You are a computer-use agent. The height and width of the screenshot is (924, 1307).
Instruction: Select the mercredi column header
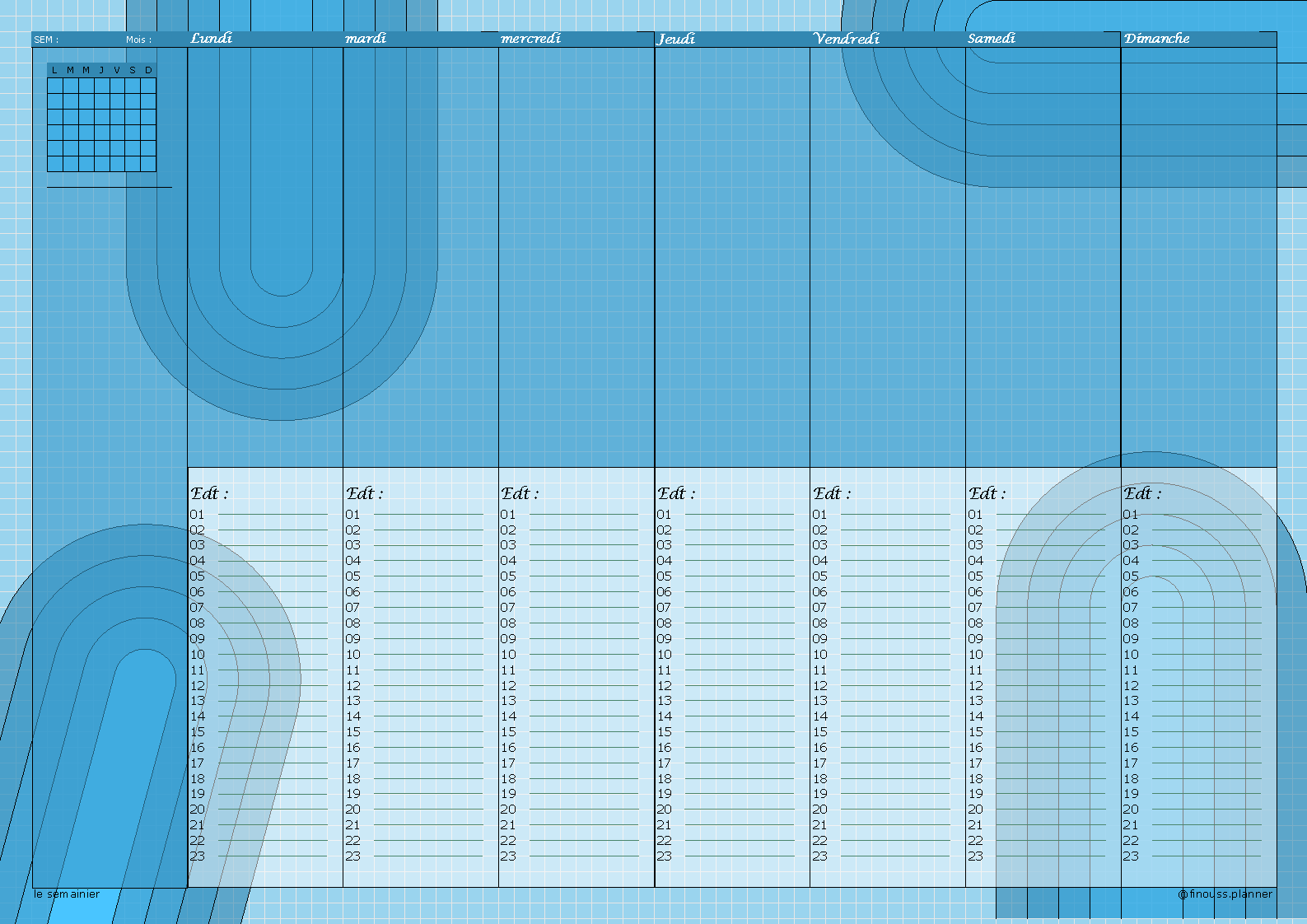coord(530,39)
